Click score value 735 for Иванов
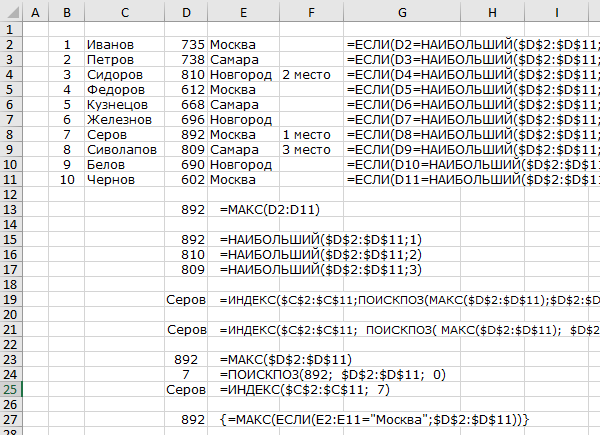 (192, 45)
